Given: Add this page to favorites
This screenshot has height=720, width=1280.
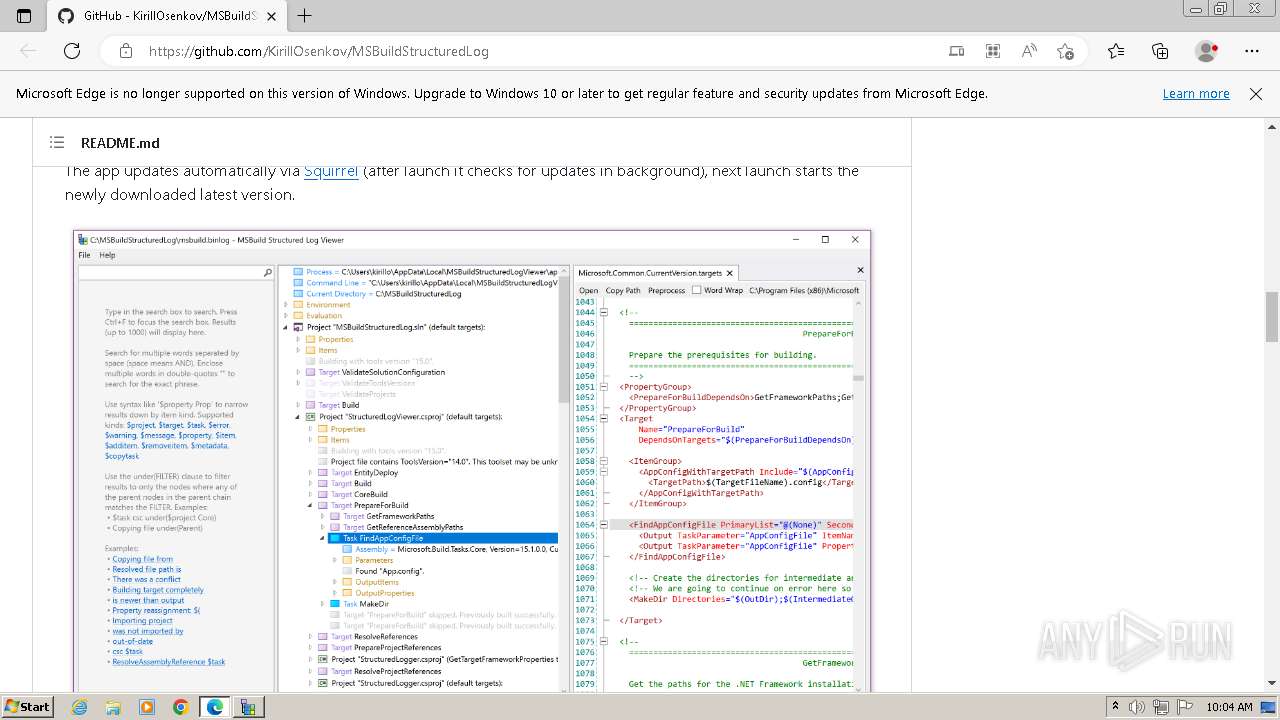Looking at the screenshot, I should [1065, 51].
